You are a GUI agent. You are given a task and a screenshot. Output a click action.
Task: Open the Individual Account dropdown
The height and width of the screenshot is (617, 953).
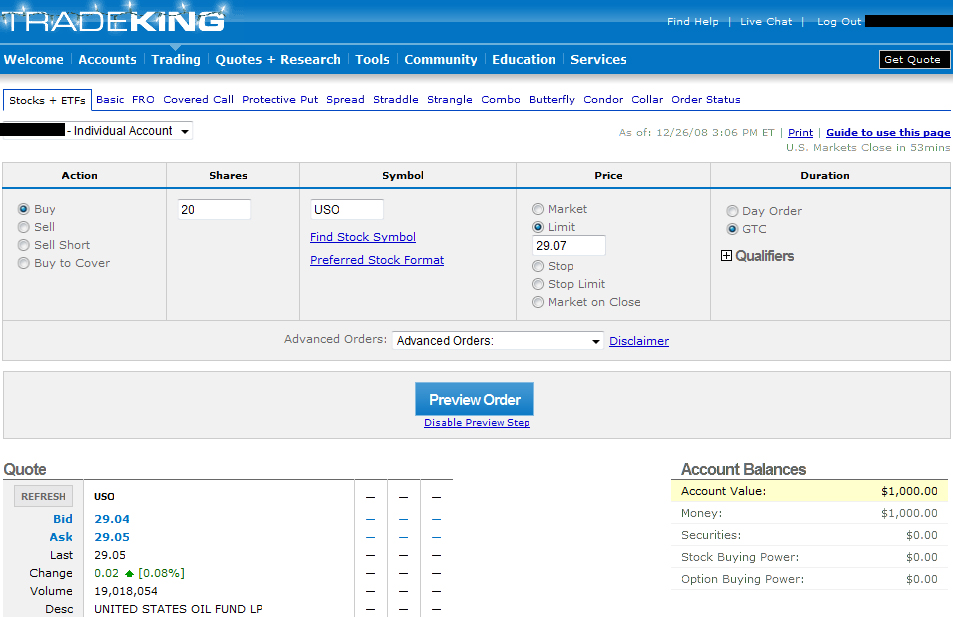97,131
